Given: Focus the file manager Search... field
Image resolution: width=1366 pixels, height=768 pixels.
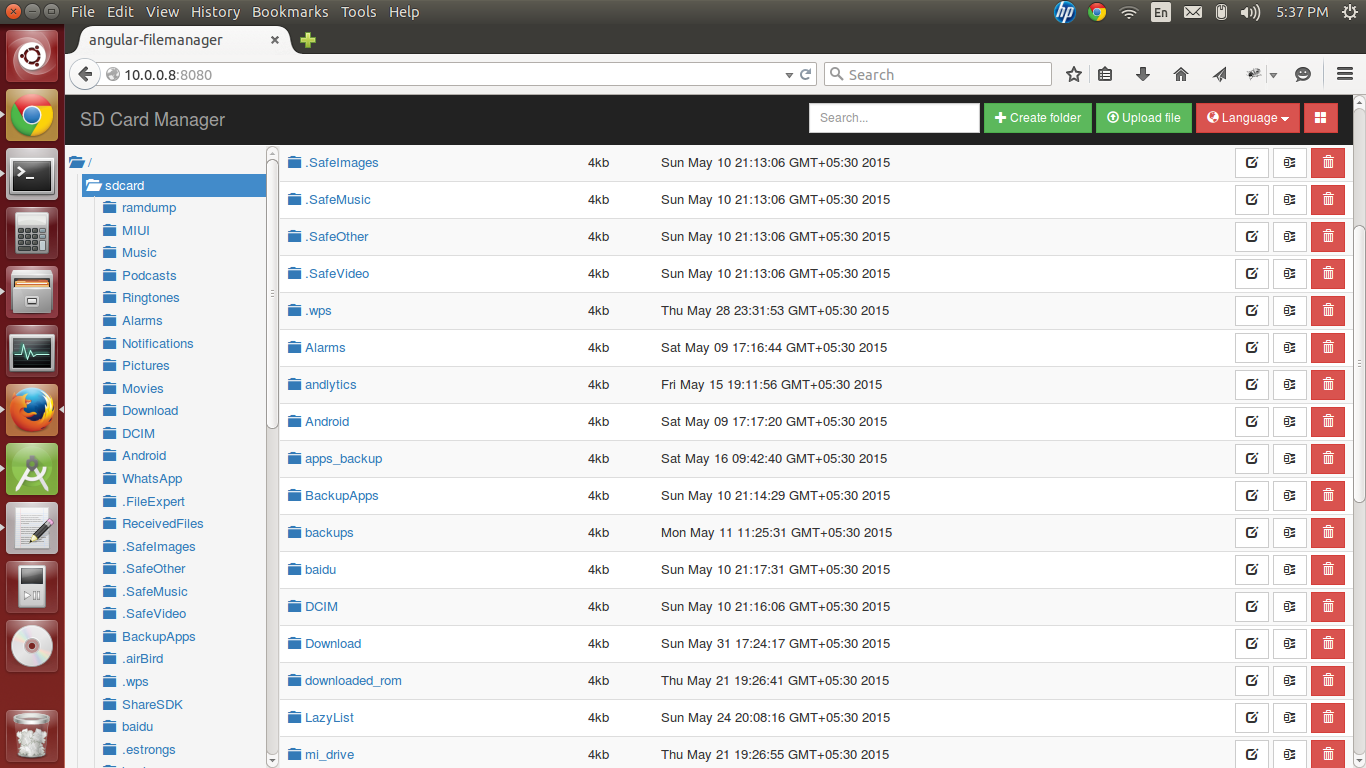Looking at the screenshot, I should click(x=894, y=118).
